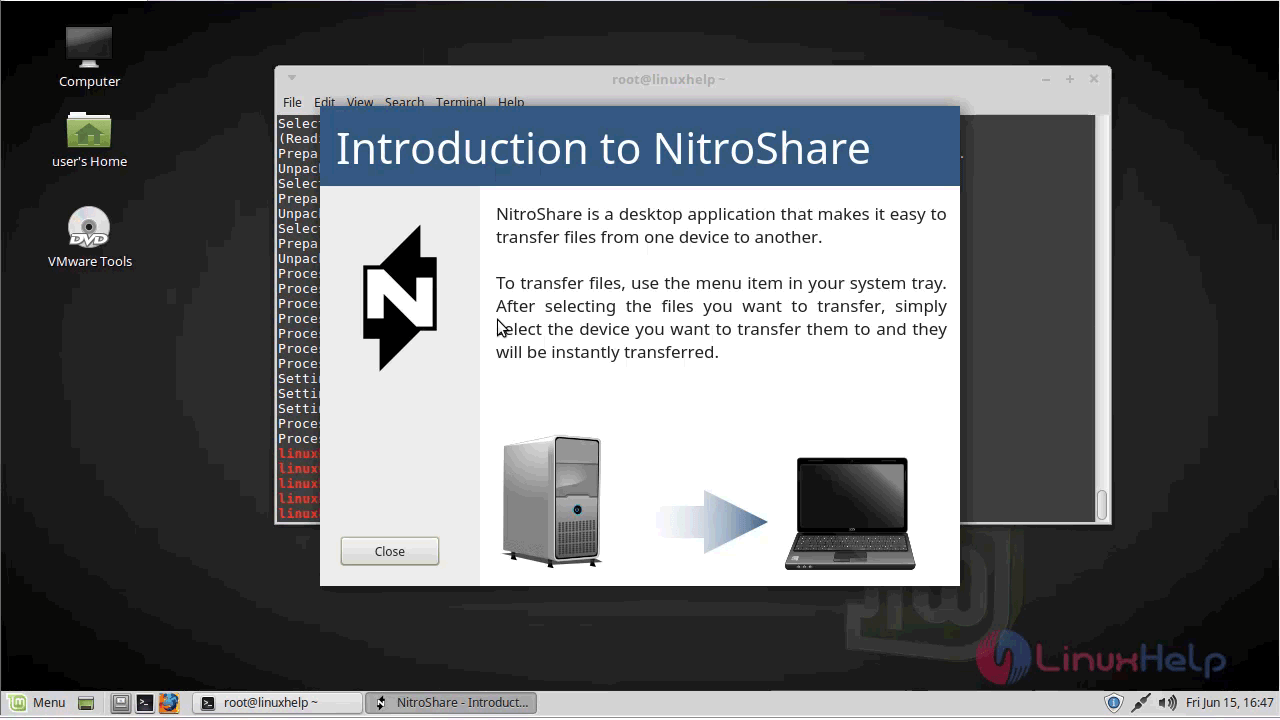Open the volume control tray icon
The height and width of the screenshot is (720, 1280).
1167,703
